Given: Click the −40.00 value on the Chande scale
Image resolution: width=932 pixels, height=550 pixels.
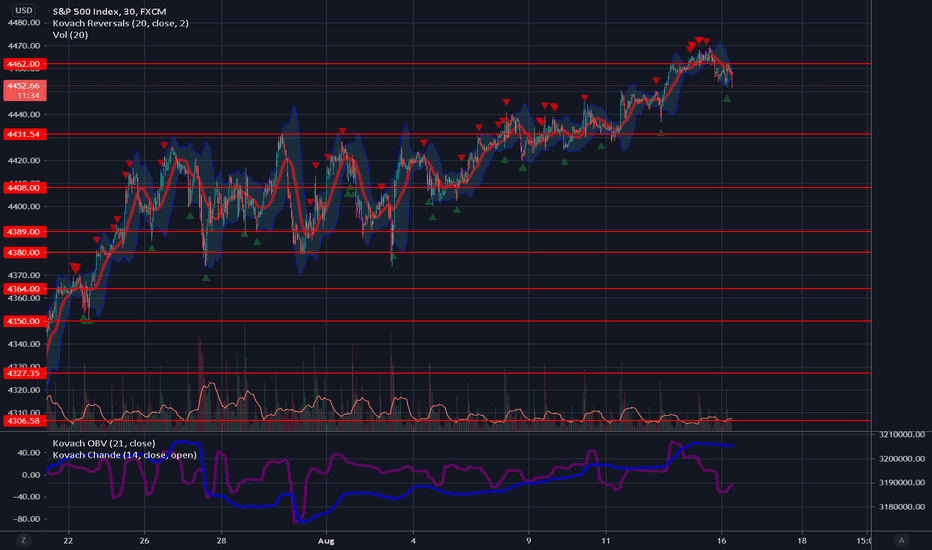Looking at the screenshot, I should (27, 497).
